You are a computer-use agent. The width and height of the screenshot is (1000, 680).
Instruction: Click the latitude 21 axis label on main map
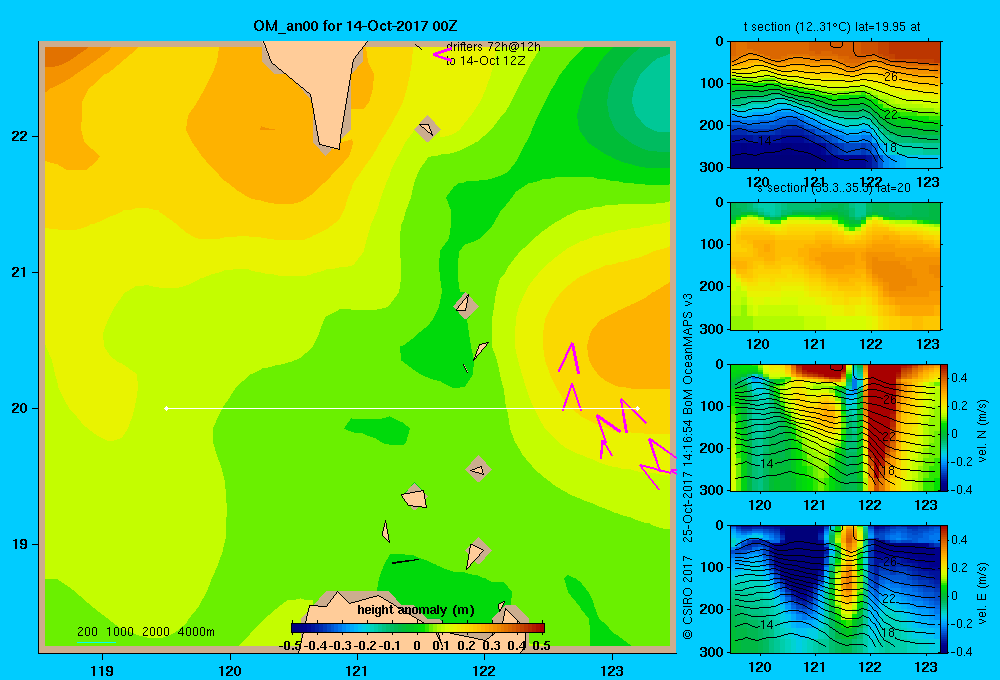point(20,272)
